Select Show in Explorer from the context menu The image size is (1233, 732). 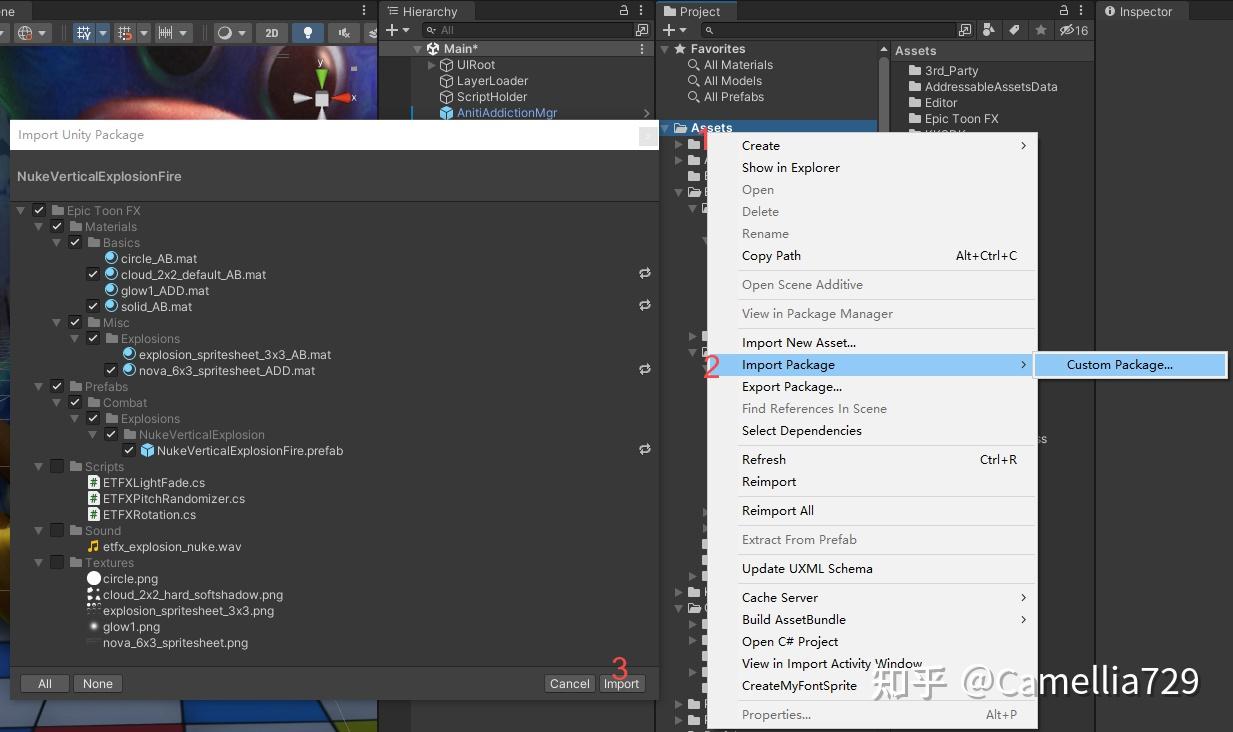(x=791, y=167)
